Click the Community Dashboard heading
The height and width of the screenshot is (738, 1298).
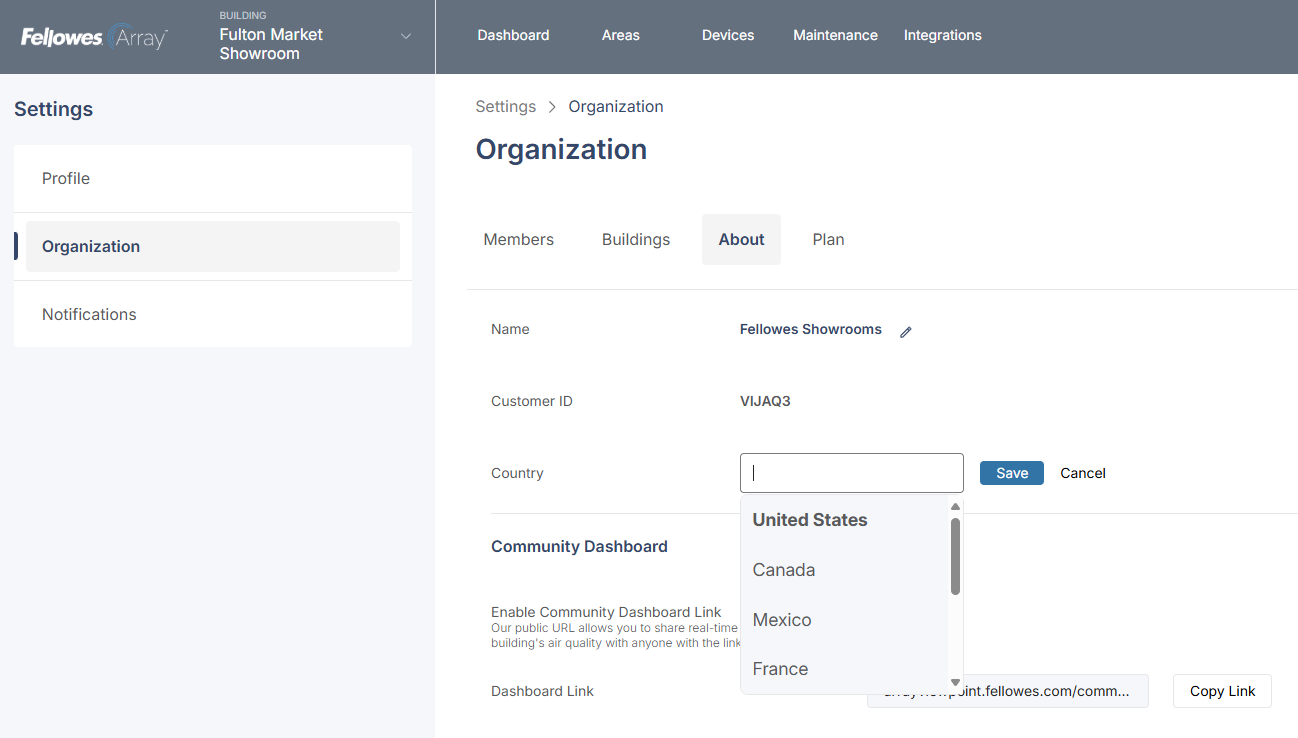[579, 547]
